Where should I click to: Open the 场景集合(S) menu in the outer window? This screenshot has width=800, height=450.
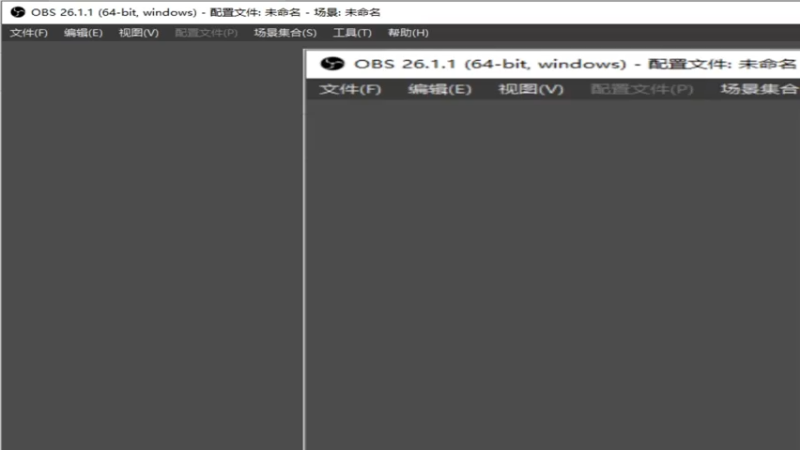(285, 33)
